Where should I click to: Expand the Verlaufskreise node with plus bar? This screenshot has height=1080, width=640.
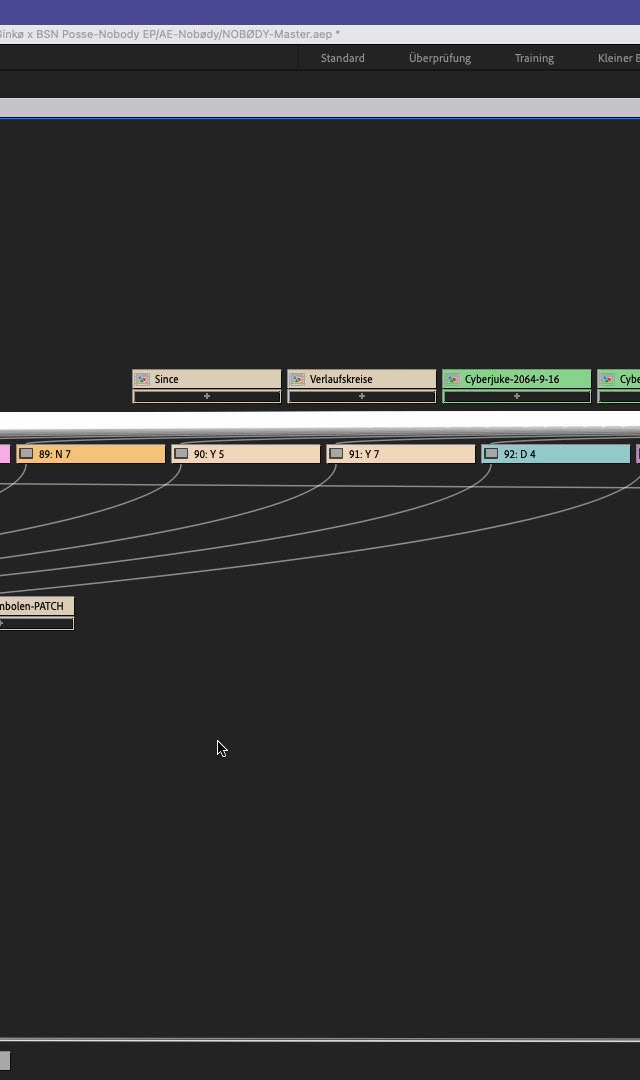tap(362, 396)
